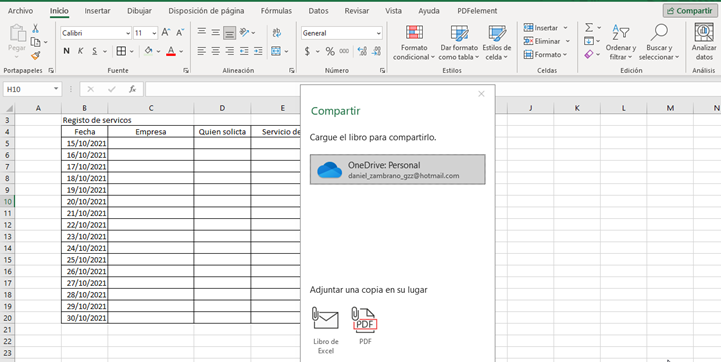Click the merge and center icon
721x362 pixels.
coord(276,51)
